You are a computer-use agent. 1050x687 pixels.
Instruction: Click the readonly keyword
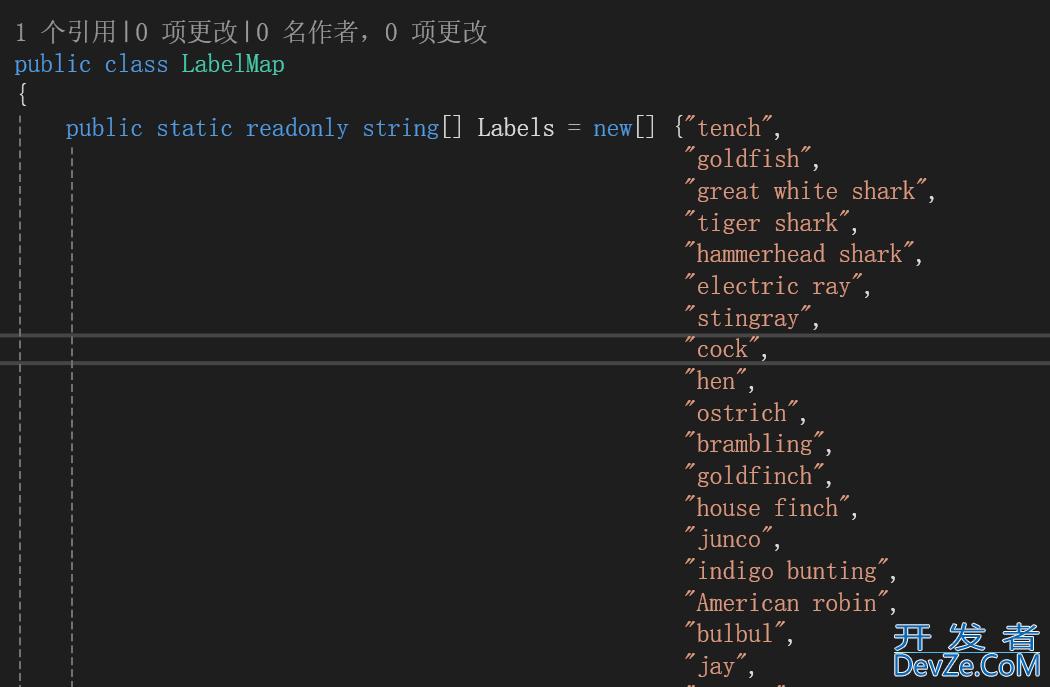click(x=297, y=128)
